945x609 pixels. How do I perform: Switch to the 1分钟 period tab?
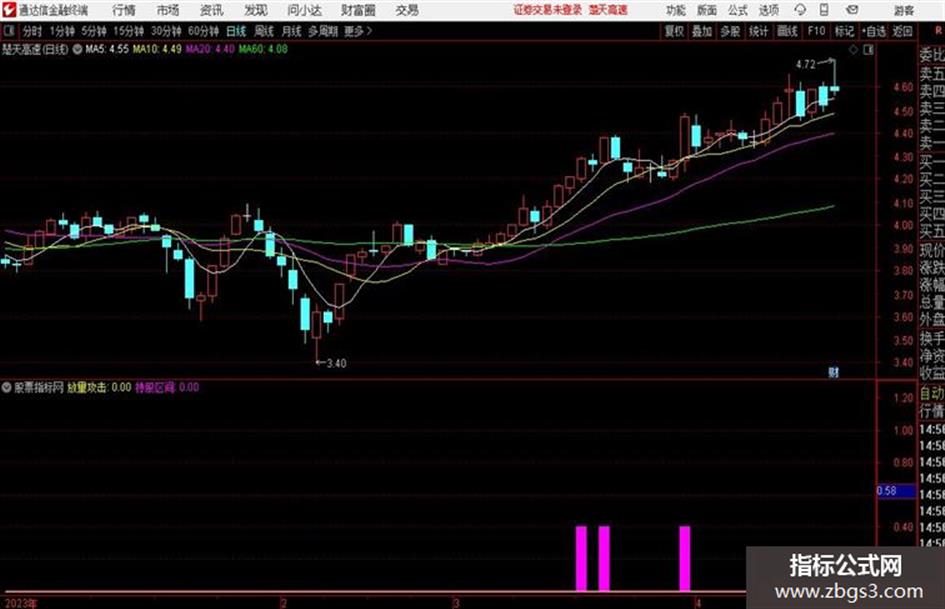point(61,31)
